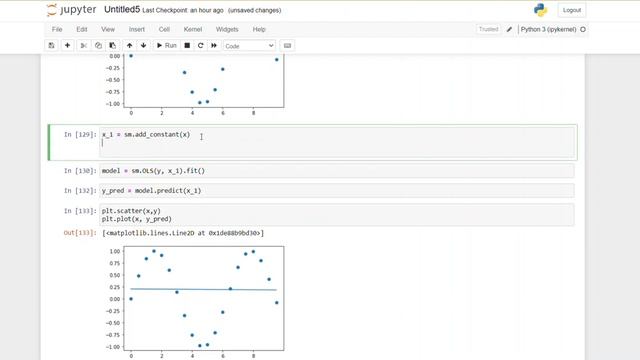The height and width of the screenshot is (360, 640).
Task: Paste cells below icon
Action: coord(113,46)
